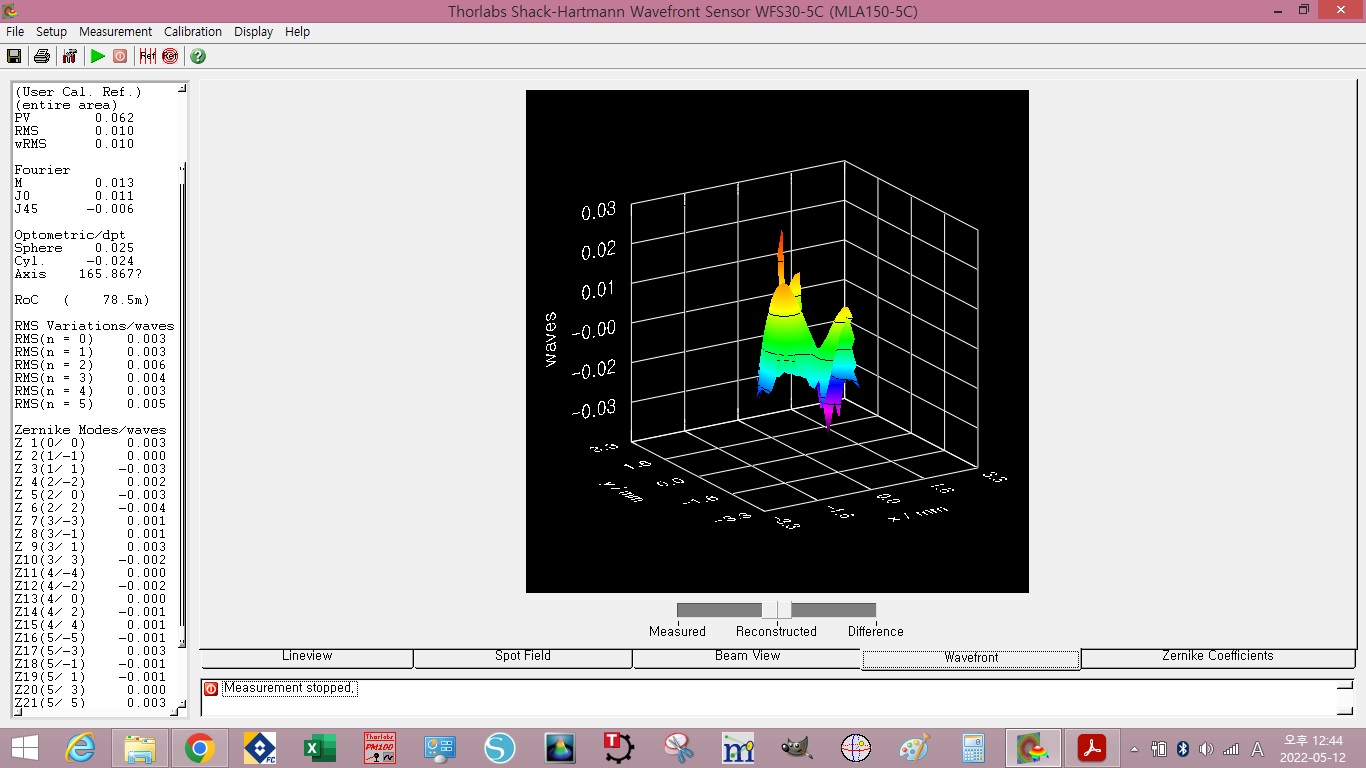The width and height of the screenshot is (1366, 768).
Task: Switch to the Beam View tab
Action: tap(747, 658)
